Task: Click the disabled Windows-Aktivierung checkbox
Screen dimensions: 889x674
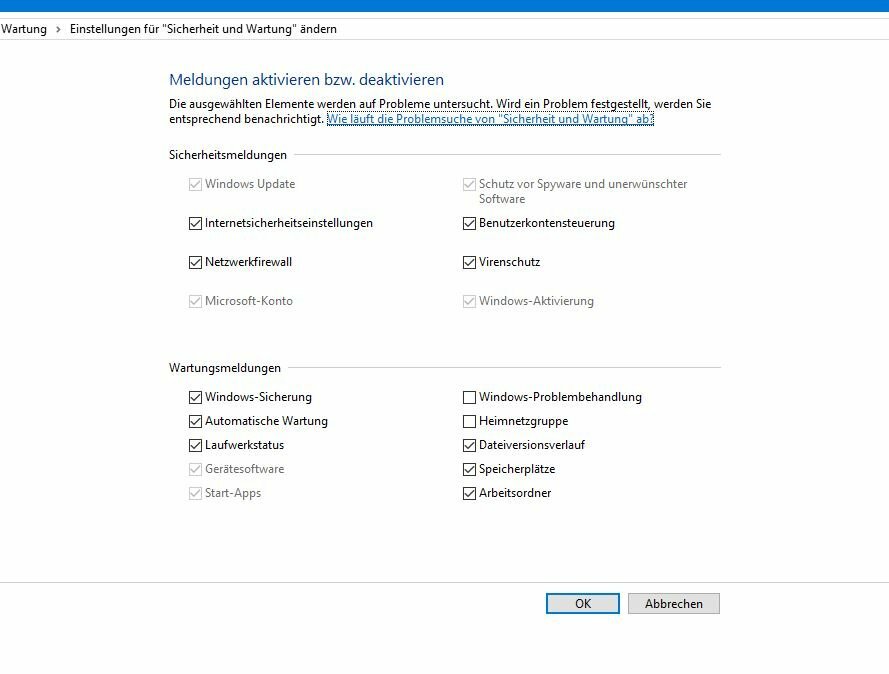Action: pos(469,301)
